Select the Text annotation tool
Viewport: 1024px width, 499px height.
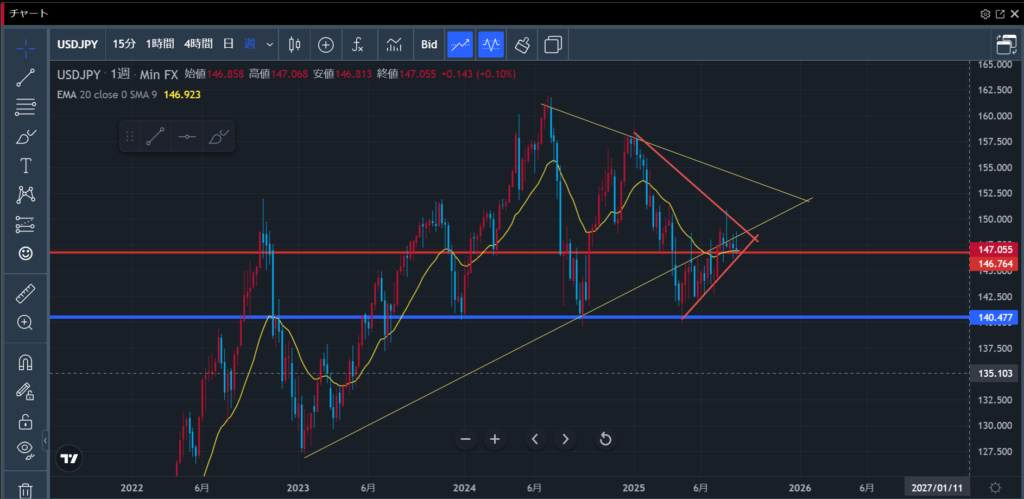point(25,166)
